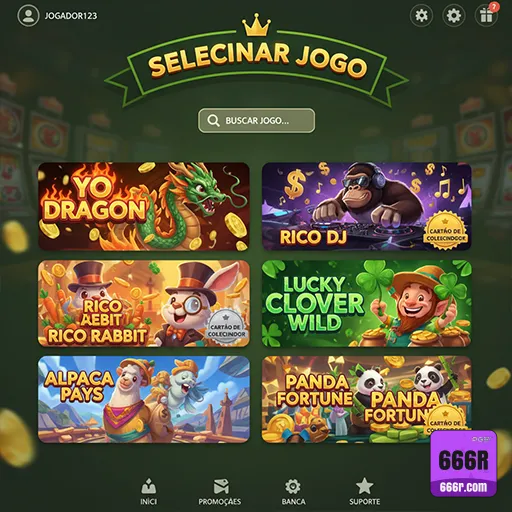This screenshot has height=512, width=512.
Task: Focus the Buscar Jogo search field
Action: click(256, 120)
